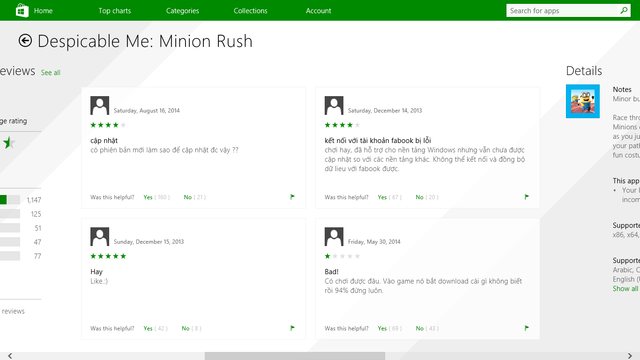Viewport: 640px width, 360px height.
Task: Vote No on the 'Bad!' review
Action: coord(420,328)
